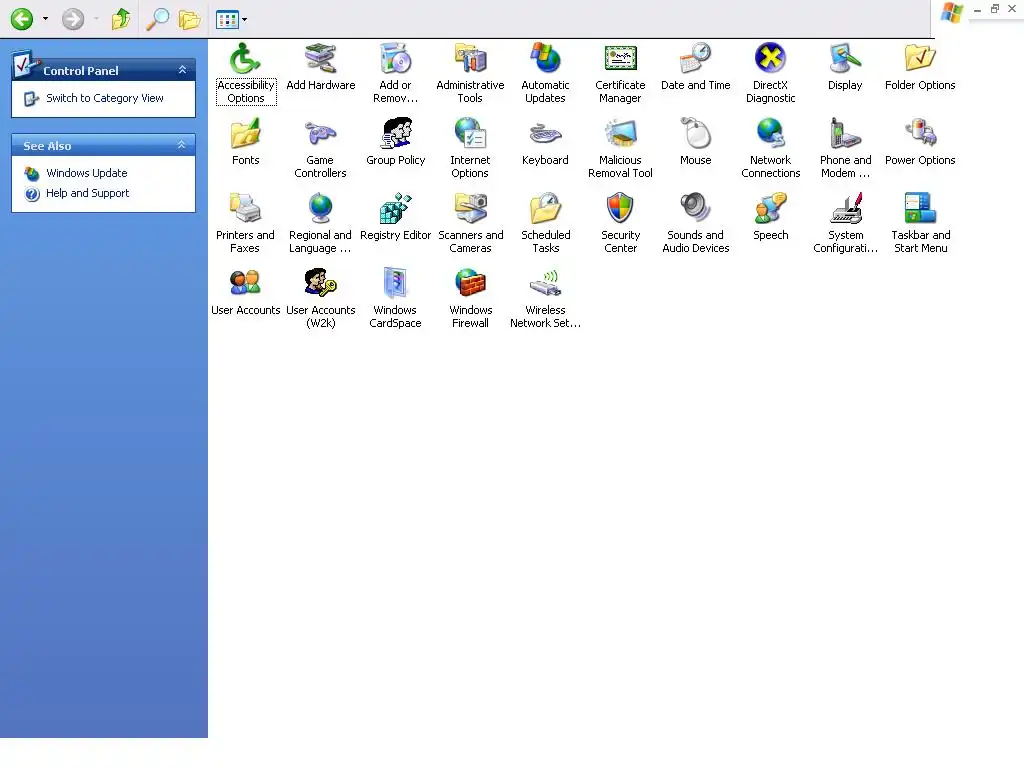Image resolution: width=1024 pixels, height=768 pixels.
Task: Open Game Controllers
Action: pos(320,148)
